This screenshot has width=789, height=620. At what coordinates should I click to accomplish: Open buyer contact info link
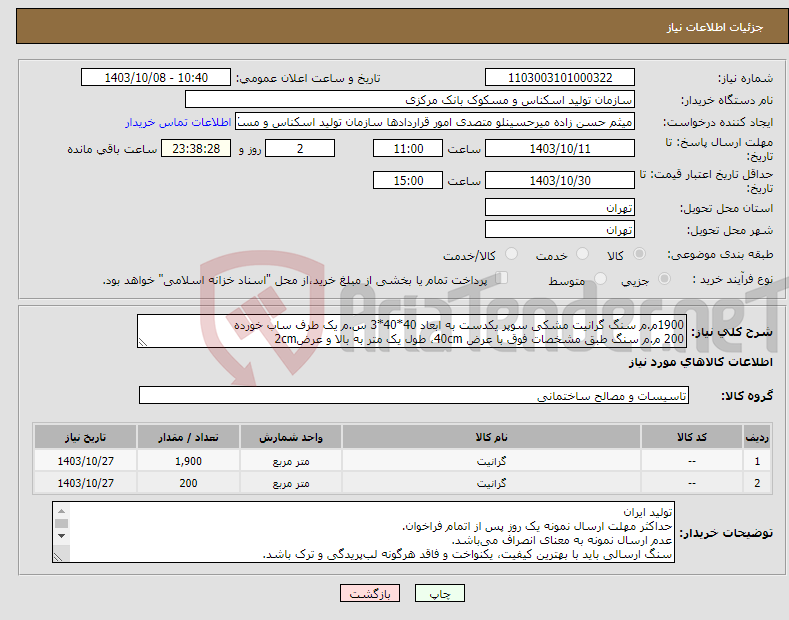tap(178, 122)
